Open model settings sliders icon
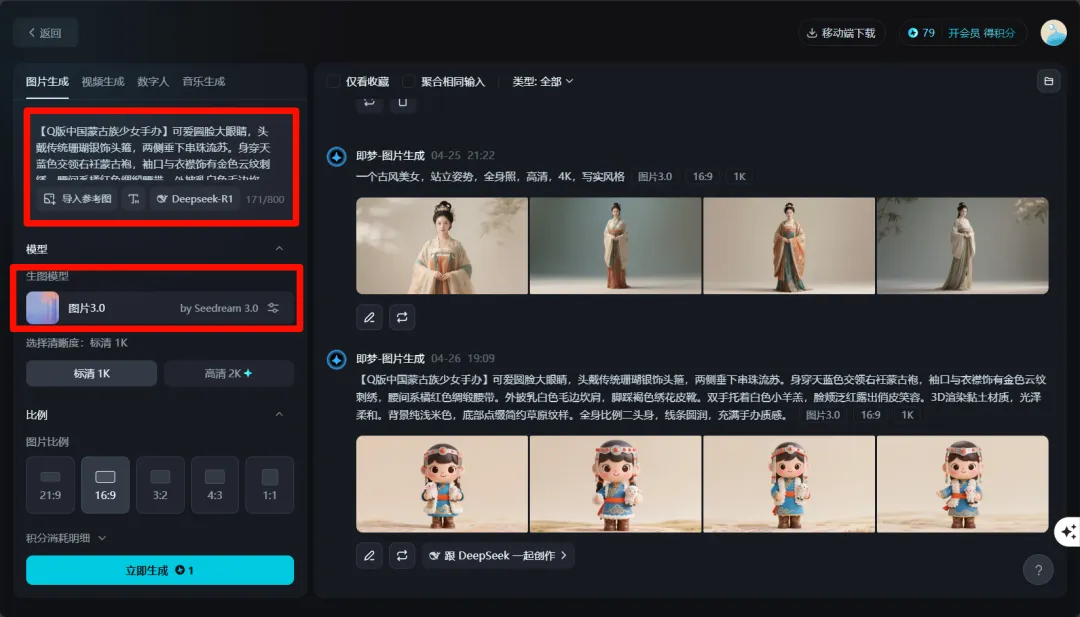This screenshot has height=617, width=1080. click(x=273, y=308)
